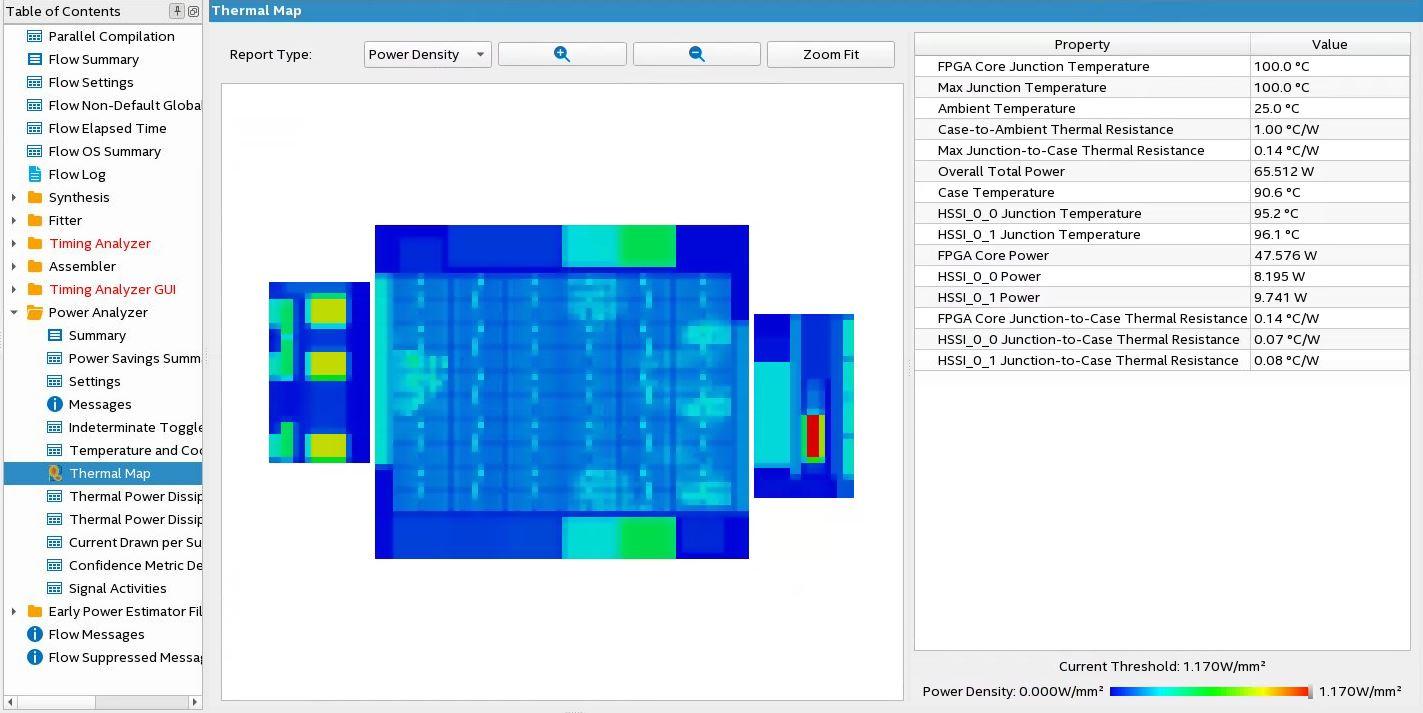This screenshot has height=713, width=1423.
Task: Click the pin icon in Table of Contents header
Action: click(177, 11)
